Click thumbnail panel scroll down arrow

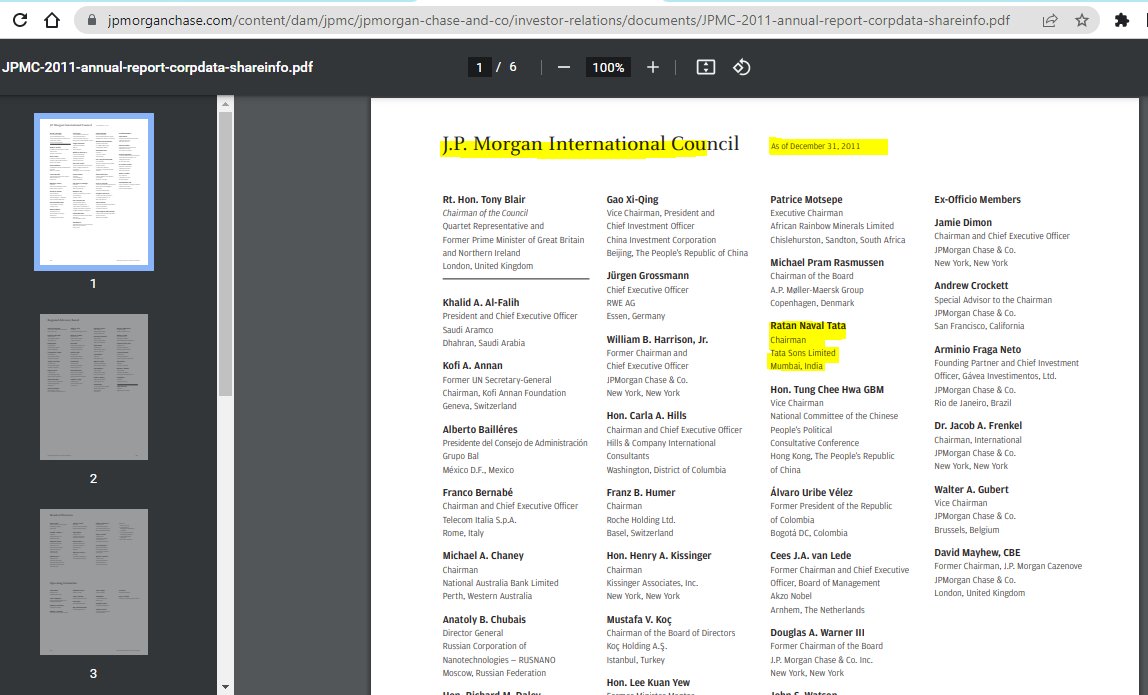226,687
